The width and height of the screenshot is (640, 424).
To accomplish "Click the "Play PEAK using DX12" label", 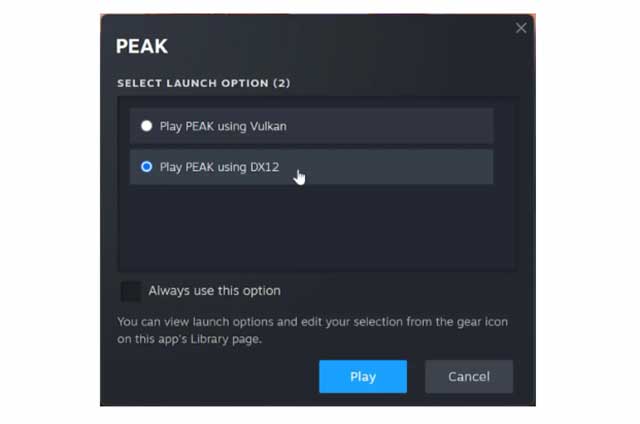I will [x=218, y=167].
